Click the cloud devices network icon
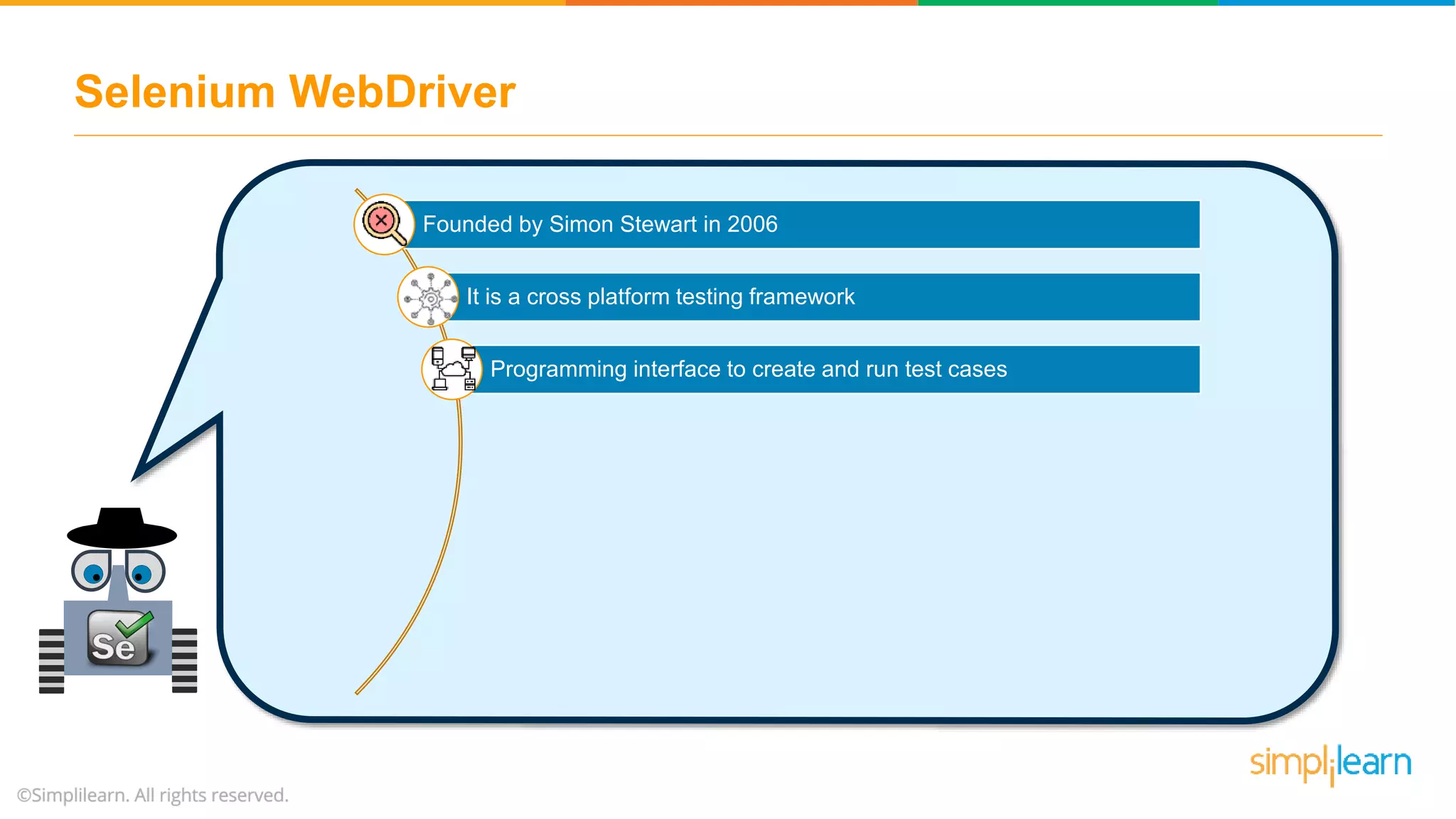The height and width of the screenshot is (819, 1456). pyautogui.click(x=452, y=370)
